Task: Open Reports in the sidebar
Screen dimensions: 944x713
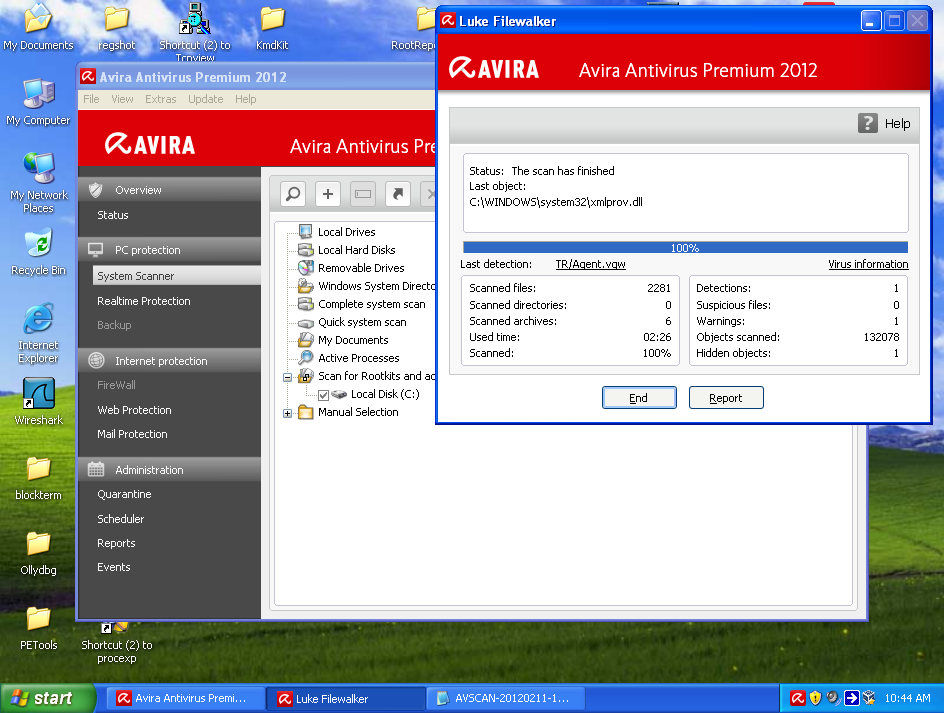Action: click(x=116, y=543)
